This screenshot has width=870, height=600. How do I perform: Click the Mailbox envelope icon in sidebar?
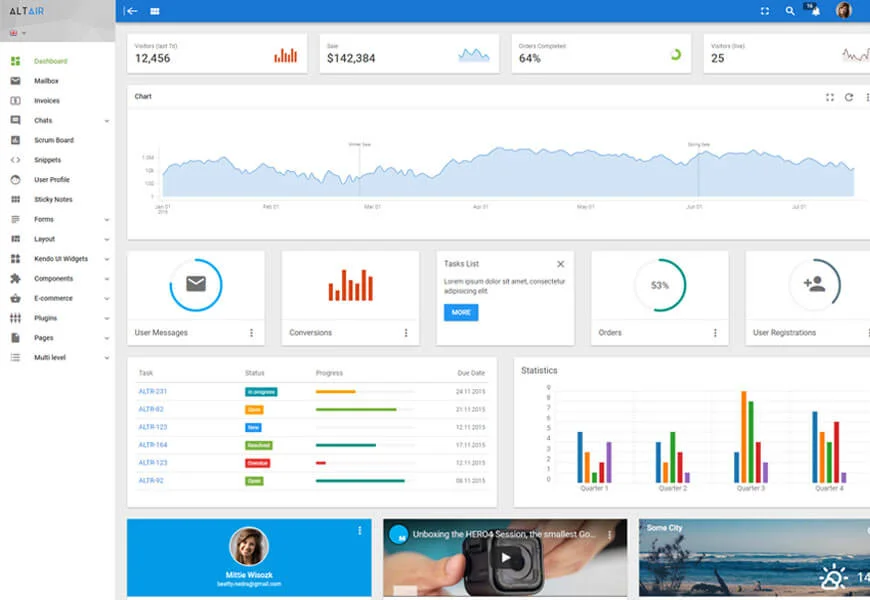16,81
